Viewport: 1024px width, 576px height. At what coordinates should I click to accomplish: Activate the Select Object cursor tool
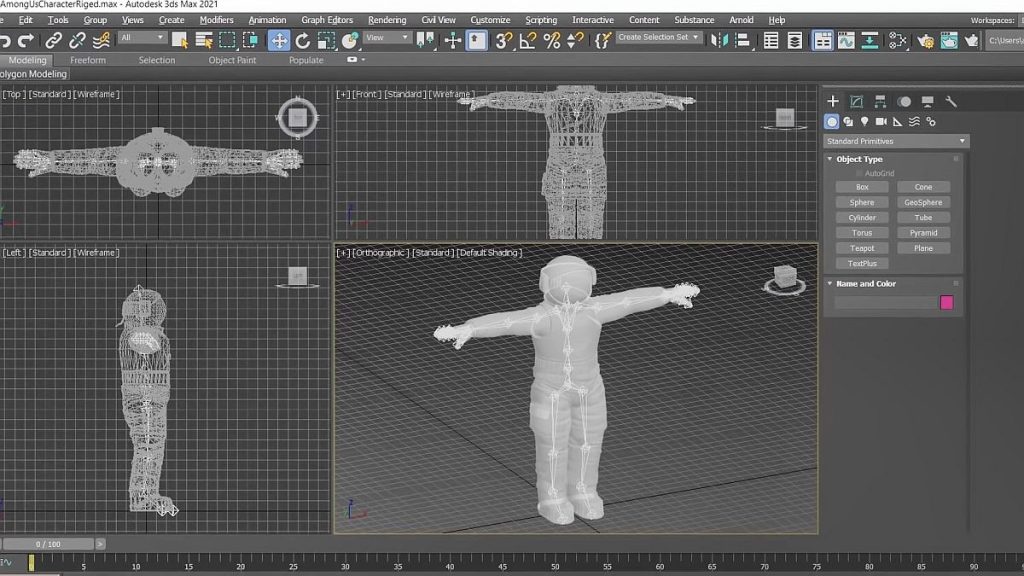pos(180,41)
